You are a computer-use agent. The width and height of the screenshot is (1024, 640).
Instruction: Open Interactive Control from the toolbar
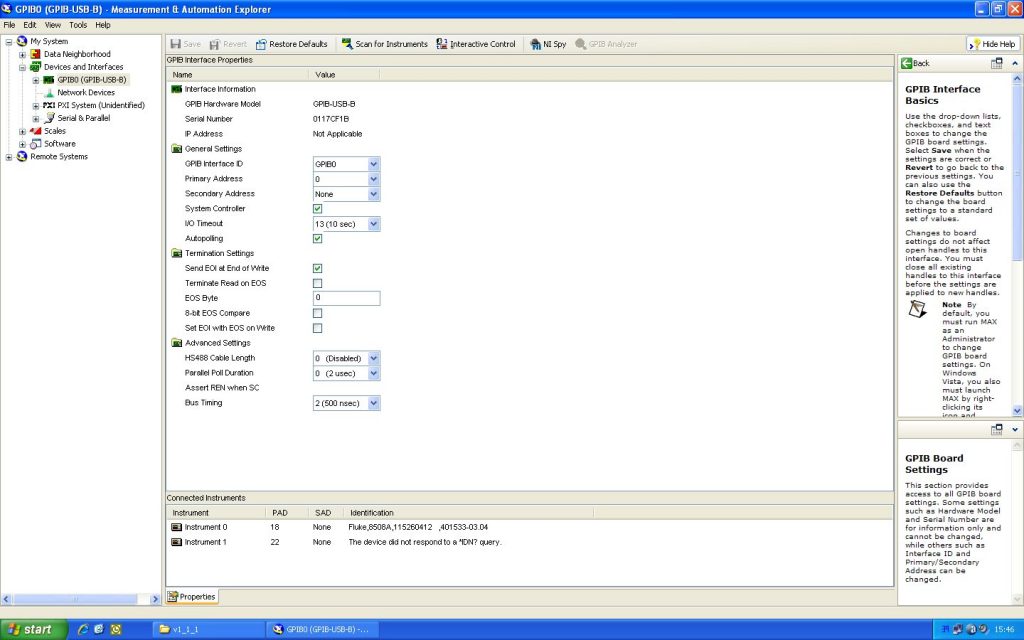click(x=442, y=44)
